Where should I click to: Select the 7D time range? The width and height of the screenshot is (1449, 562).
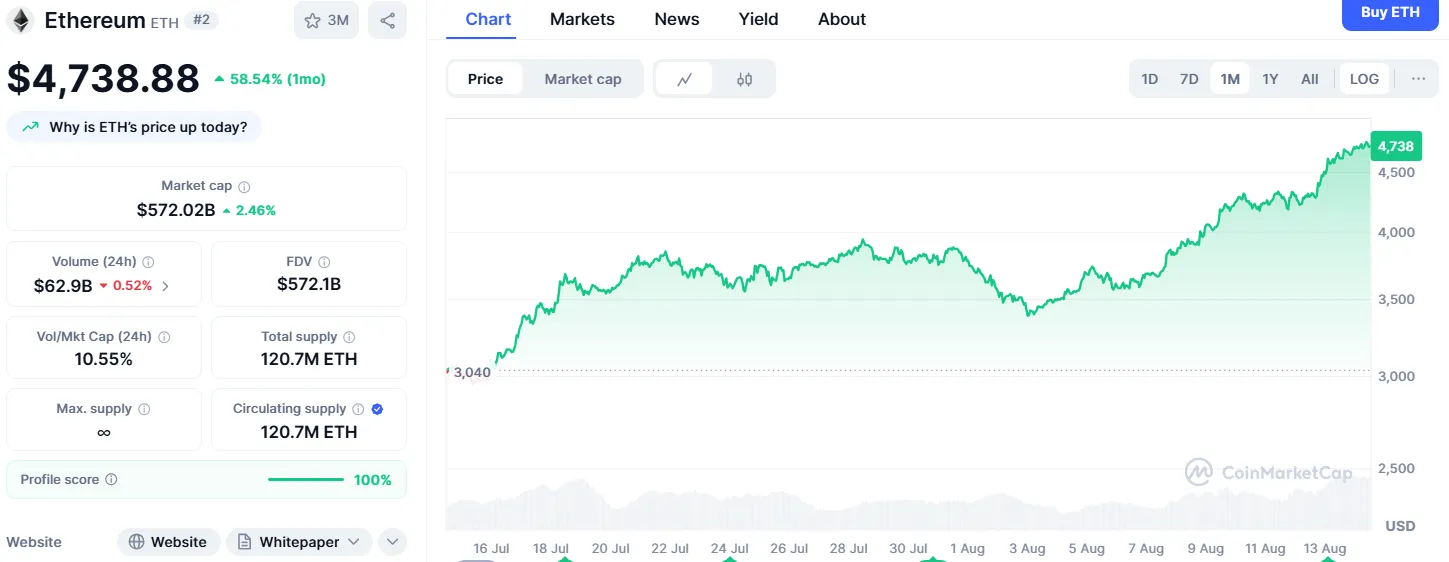1189,79
